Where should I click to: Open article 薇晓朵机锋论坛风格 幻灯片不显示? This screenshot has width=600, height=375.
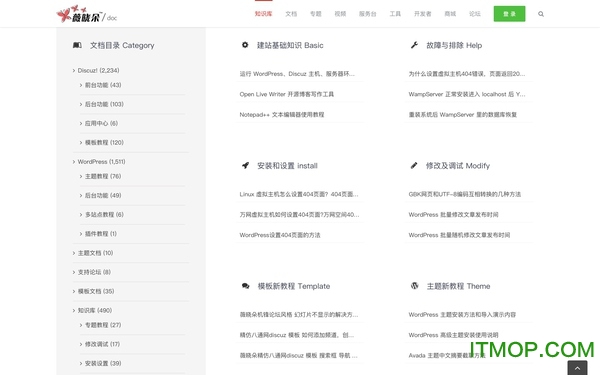tap(299, 315)
